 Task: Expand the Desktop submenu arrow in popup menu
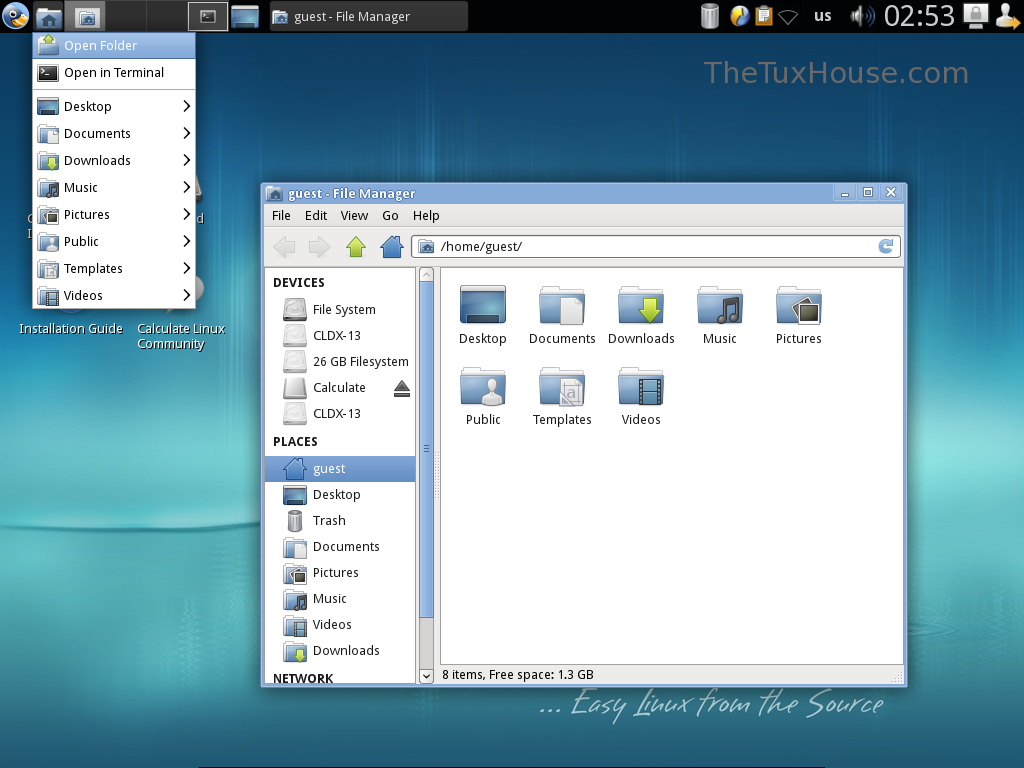click(186, 106)
